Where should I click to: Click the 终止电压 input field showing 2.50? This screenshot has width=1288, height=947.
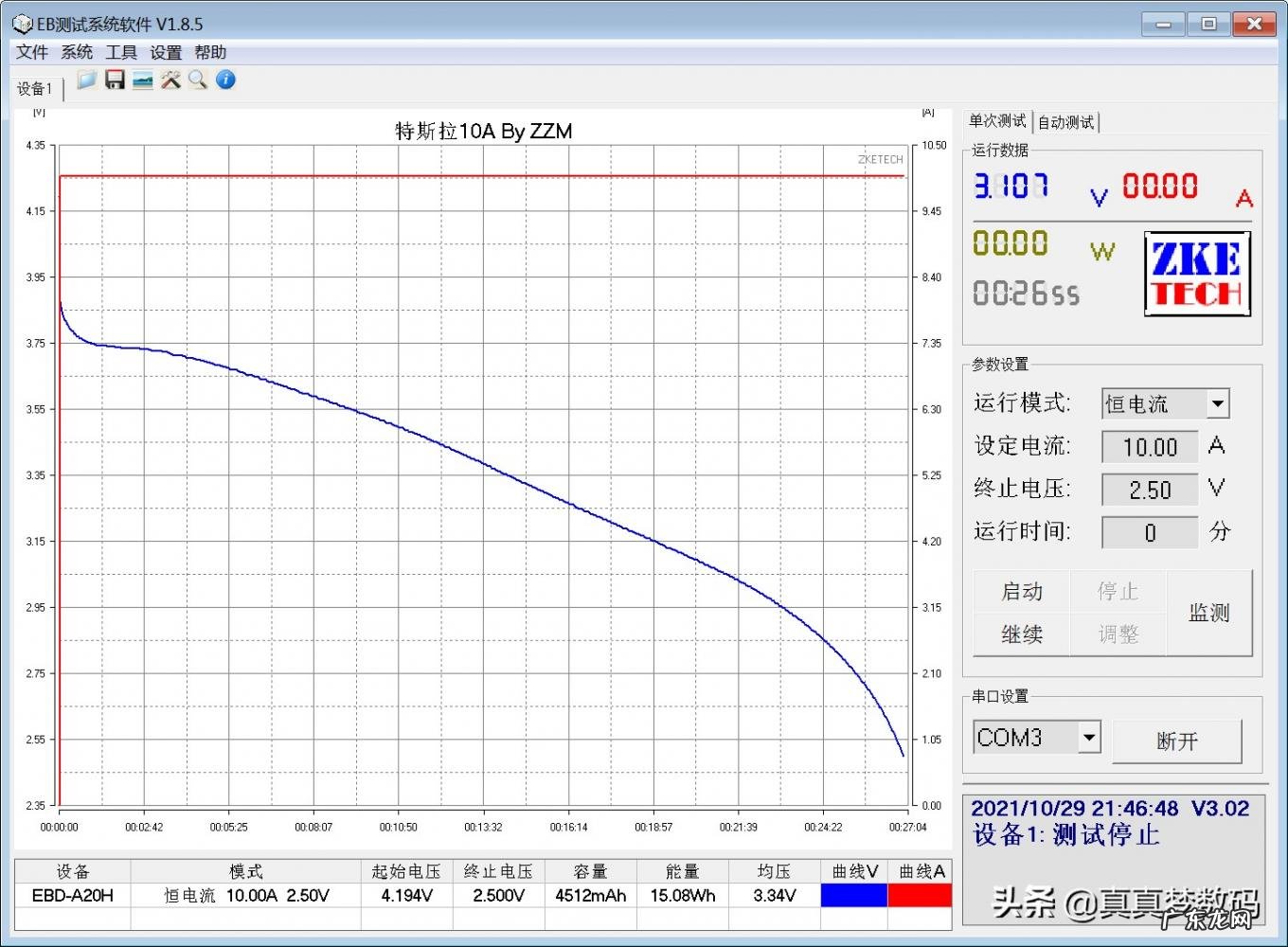coord(1150,491)
